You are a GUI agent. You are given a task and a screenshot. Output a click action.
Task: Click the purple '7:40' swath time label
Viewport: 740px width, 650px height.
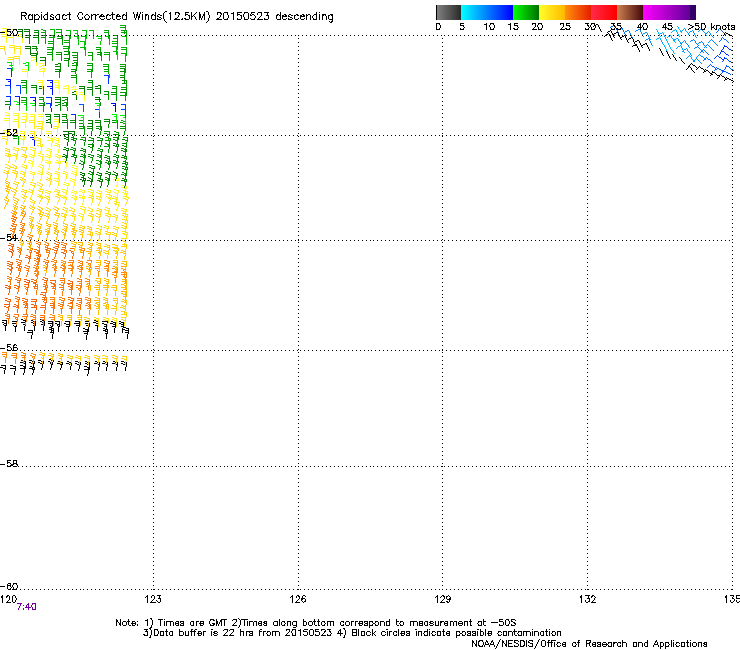click(26, 607)
